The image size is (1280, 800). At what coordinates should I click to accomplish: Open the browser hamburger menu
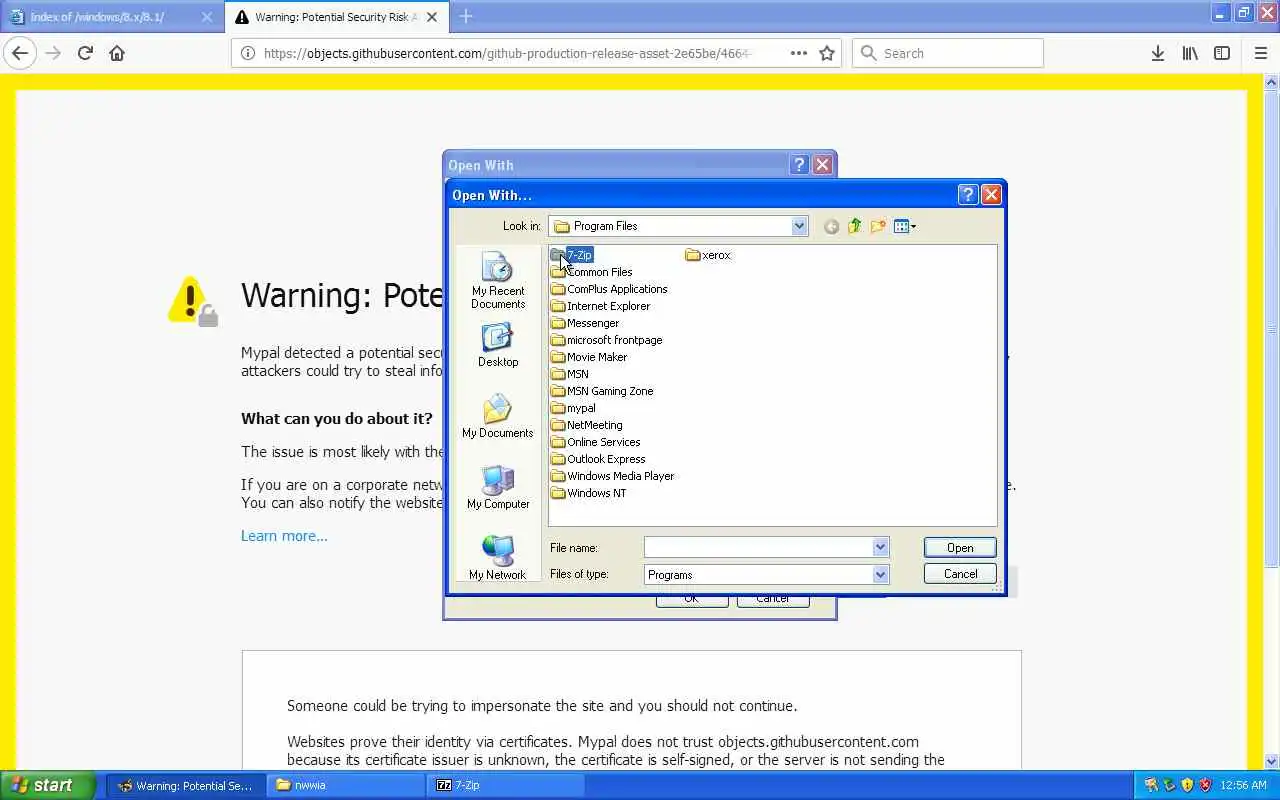1260,53
